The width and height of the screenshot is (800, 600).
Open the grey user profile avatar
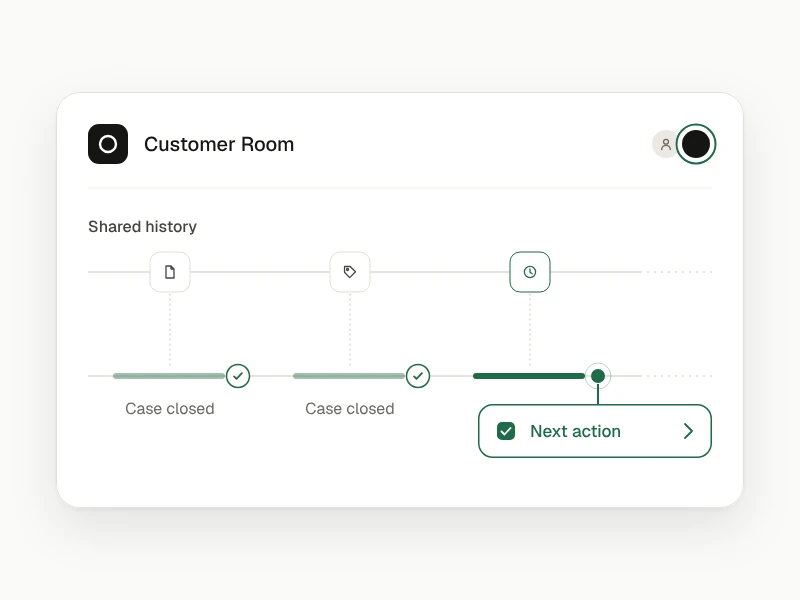[665, 144]
